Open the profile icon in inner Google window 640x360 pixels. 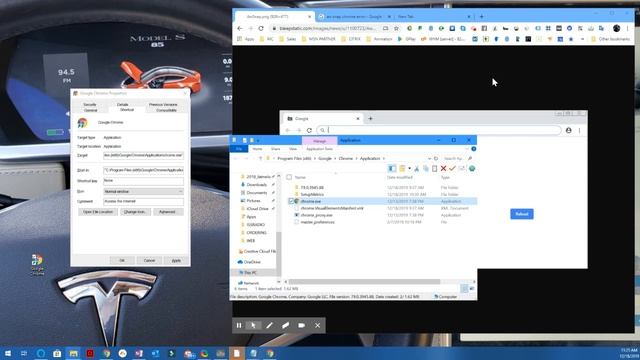click(x=569, y=130)
